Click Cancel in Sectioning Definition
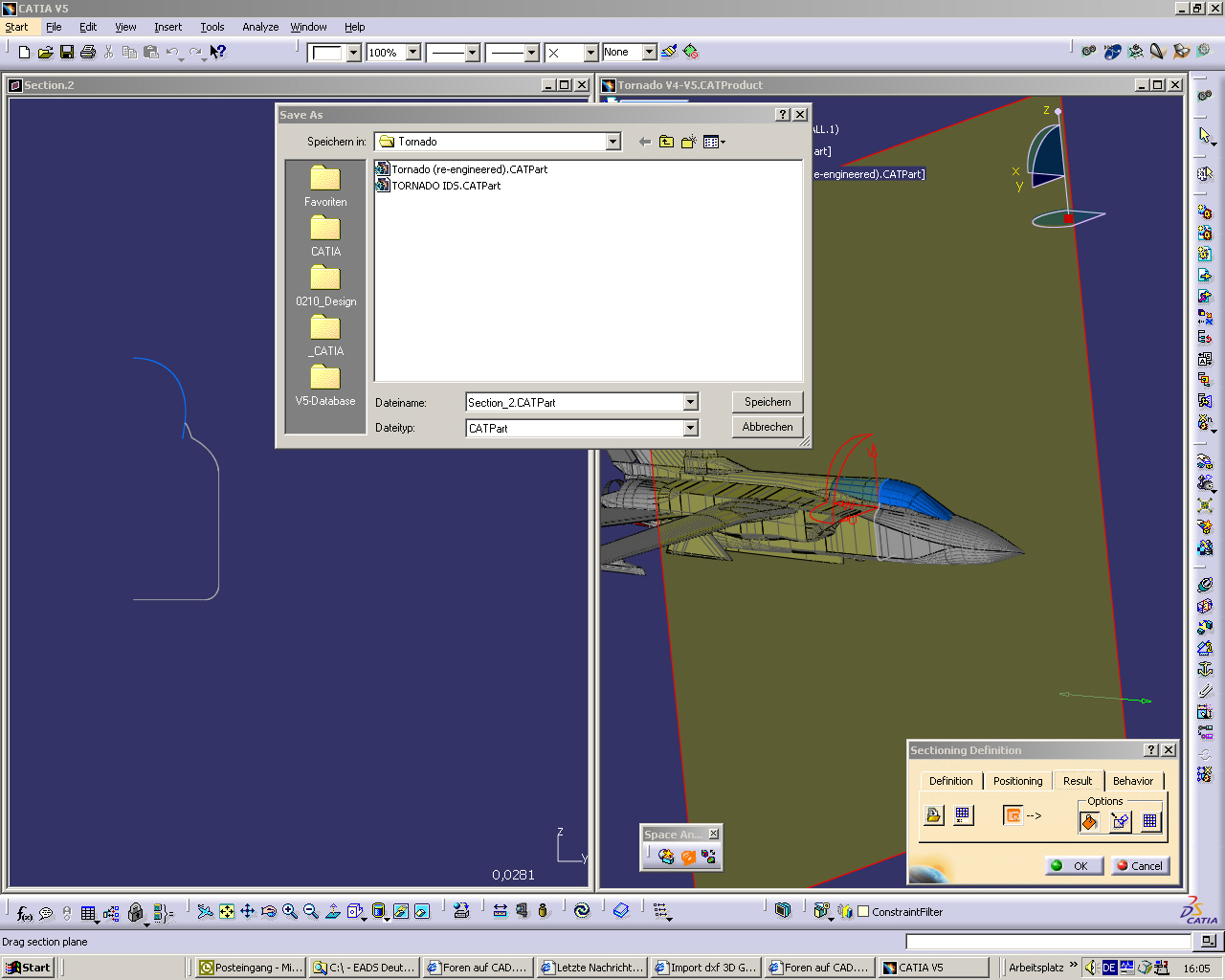Viewport: 1225px width, 980px height. pos(1139,865)
